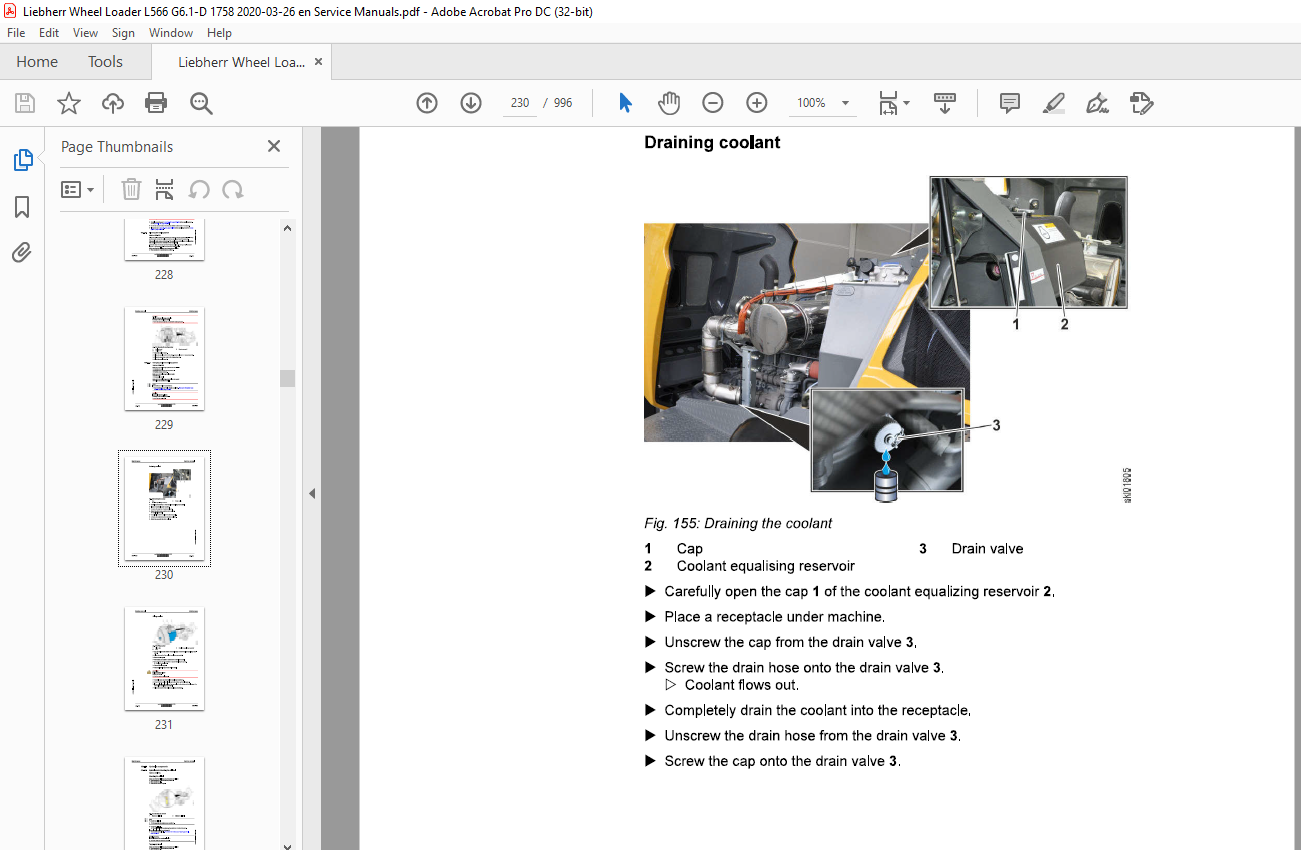
Task: Open the File menu
Action: coord(16,33)
